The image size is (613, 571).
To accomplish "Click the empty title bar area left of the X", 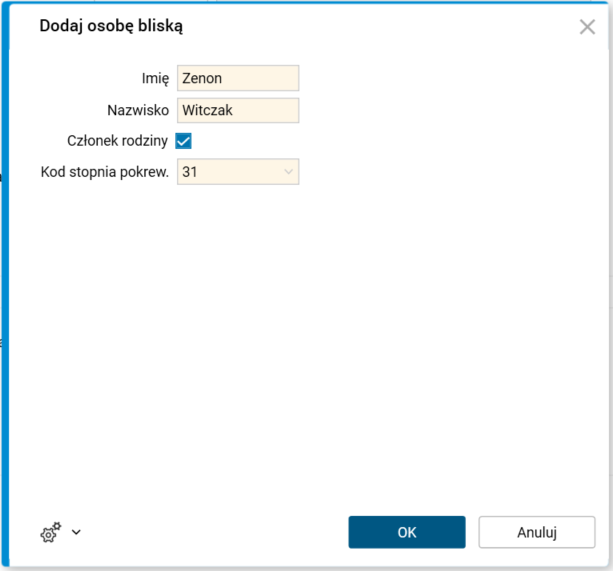I will coord(400,27).
